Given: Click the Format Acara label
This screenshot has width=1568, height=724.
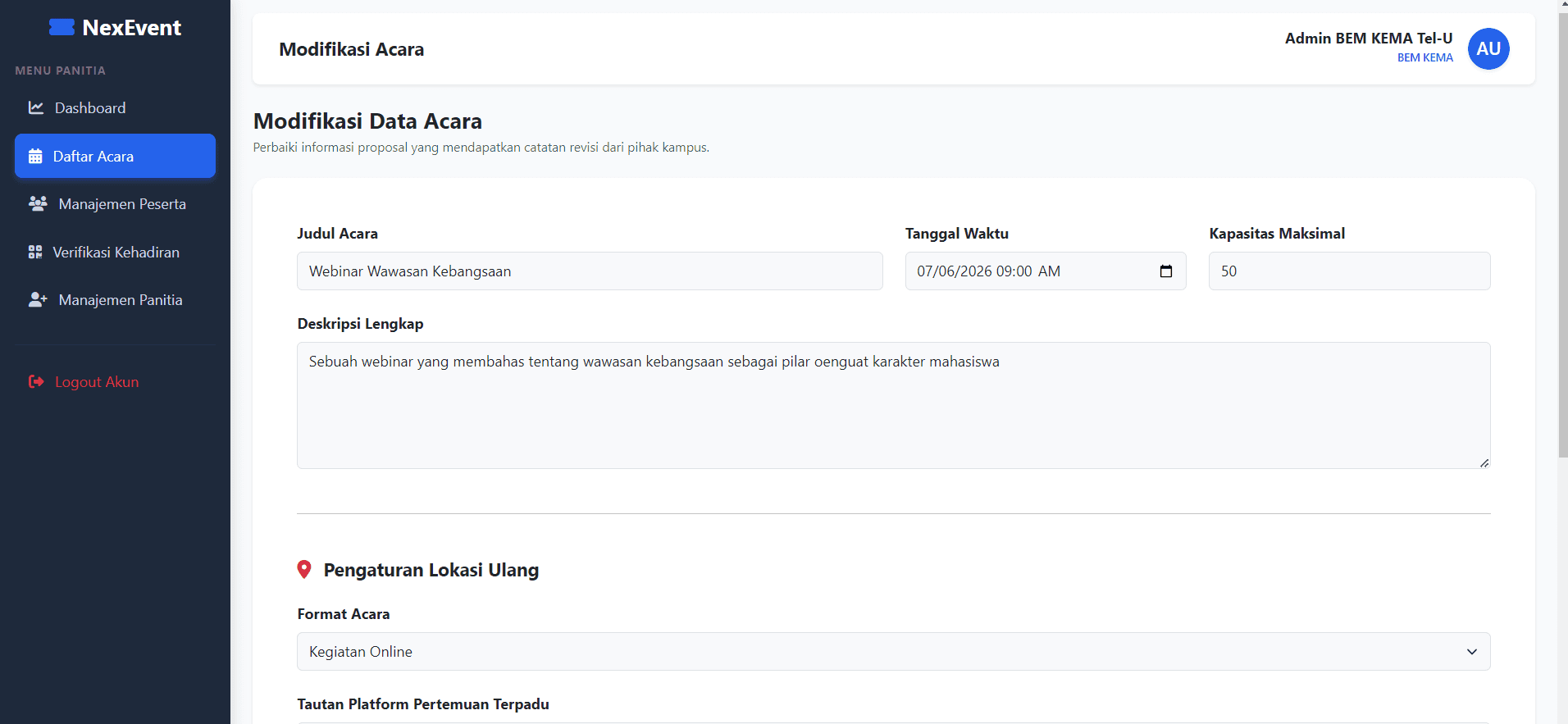Looking at the screenshot, I should pos(344,614).
